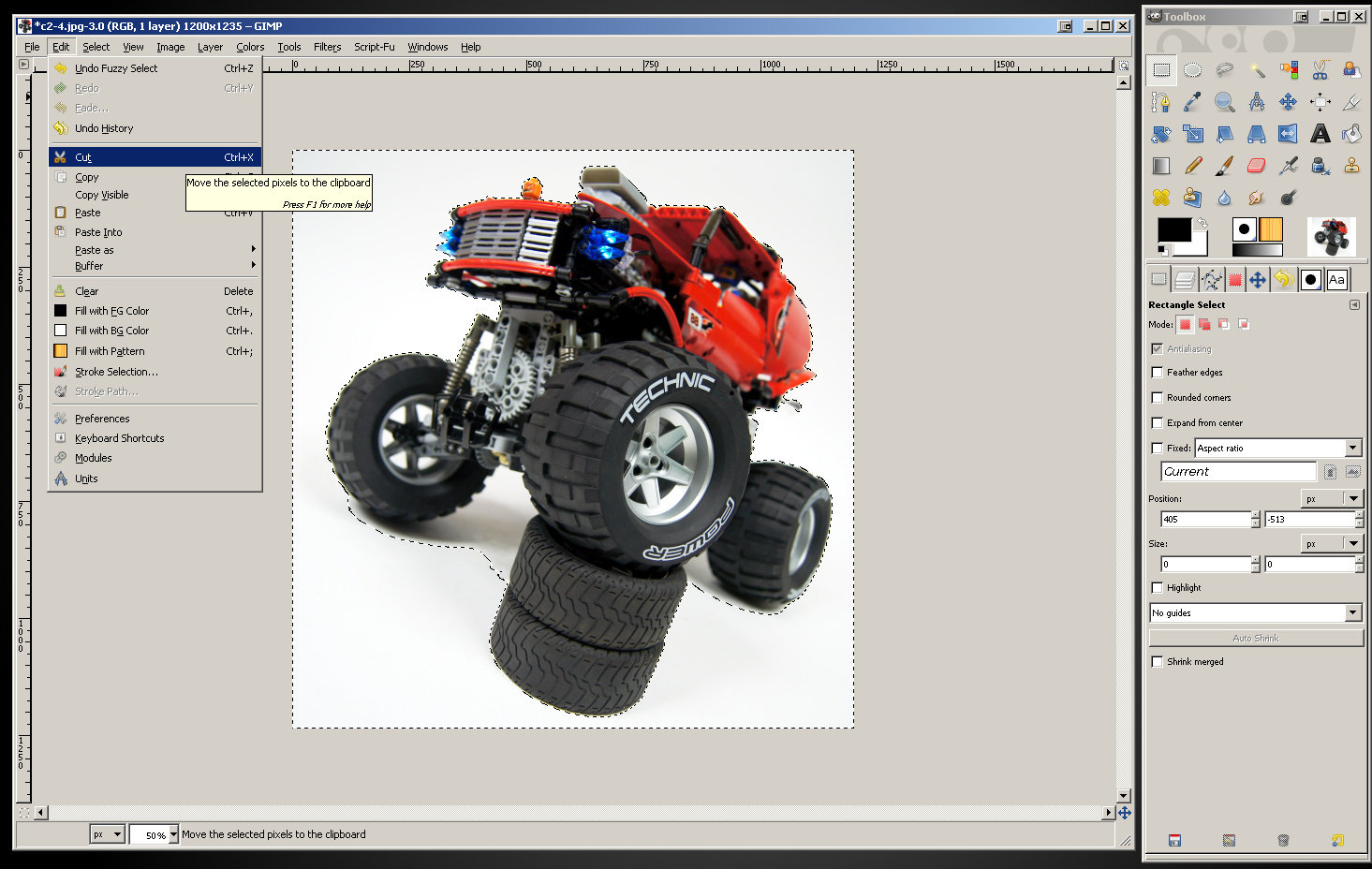This screenshot has width=1372, height=869.
Task: Choose Stroke Selection from Edit menu
Action: point(155,372)
